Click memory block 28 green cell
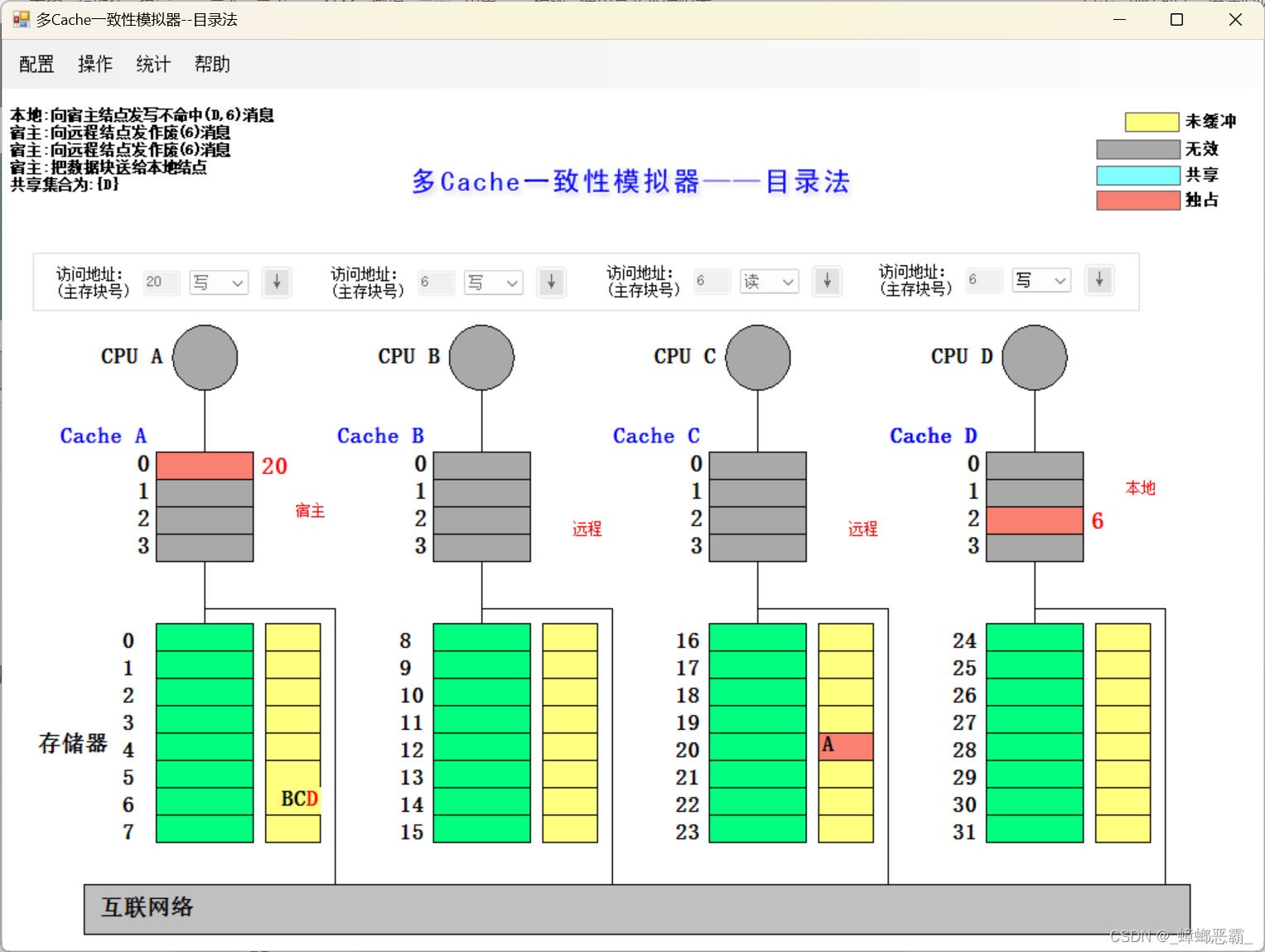1265x952 pixels. click(1035, 747)
